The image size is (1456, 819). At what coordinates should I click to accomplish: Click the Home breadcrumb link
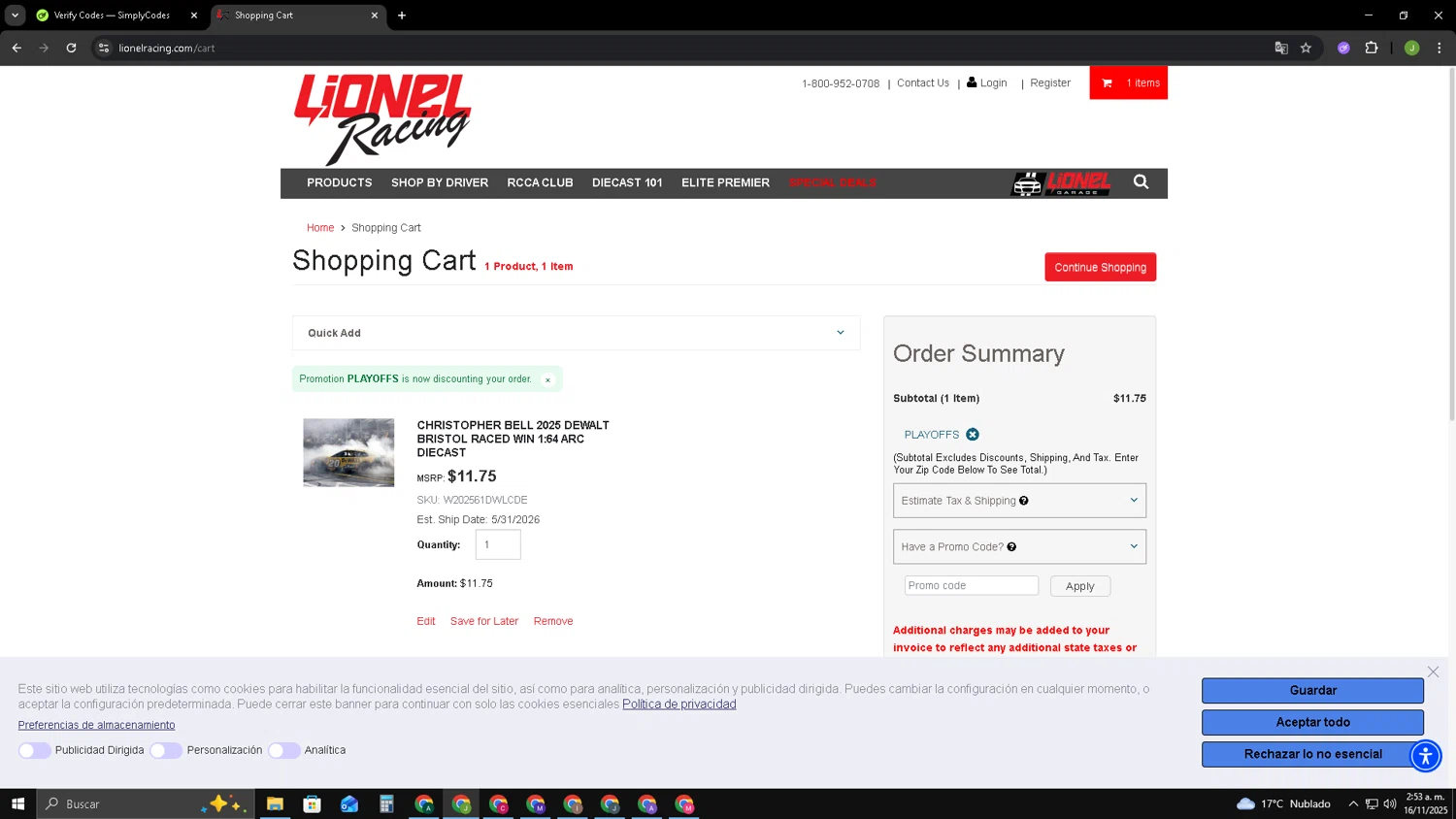[320, 228]
